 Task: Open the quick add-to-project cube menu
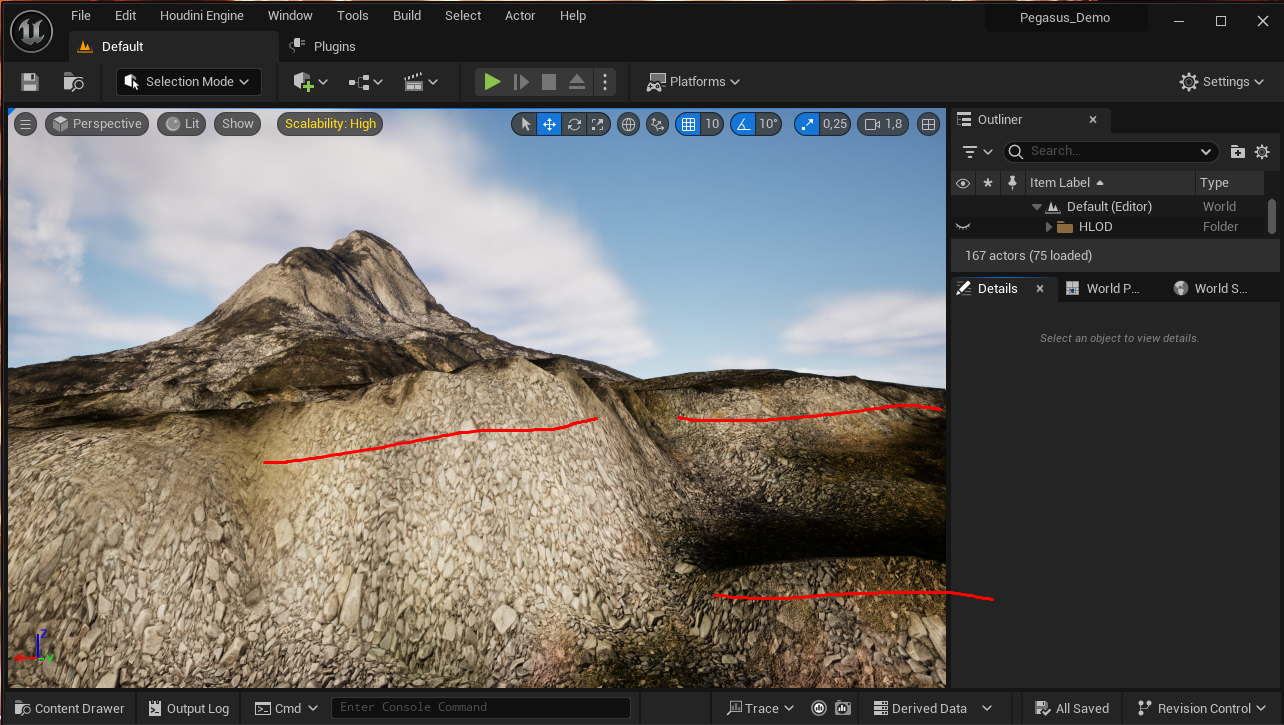(310, 82)
